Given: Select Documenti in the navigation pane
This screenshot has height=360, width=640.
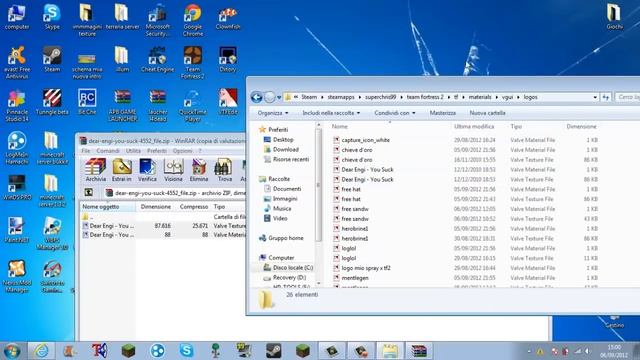Looking at the screenshot, I should [287, 189].
